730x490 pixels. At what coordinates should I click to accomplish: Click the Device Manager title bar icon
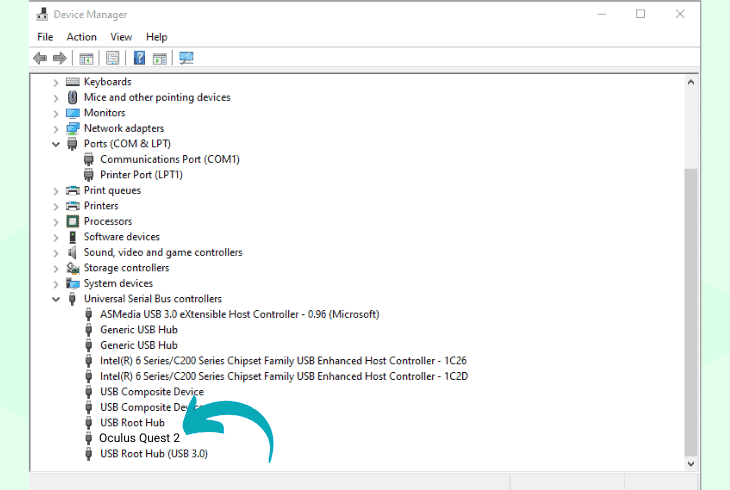tap(42, 14)
